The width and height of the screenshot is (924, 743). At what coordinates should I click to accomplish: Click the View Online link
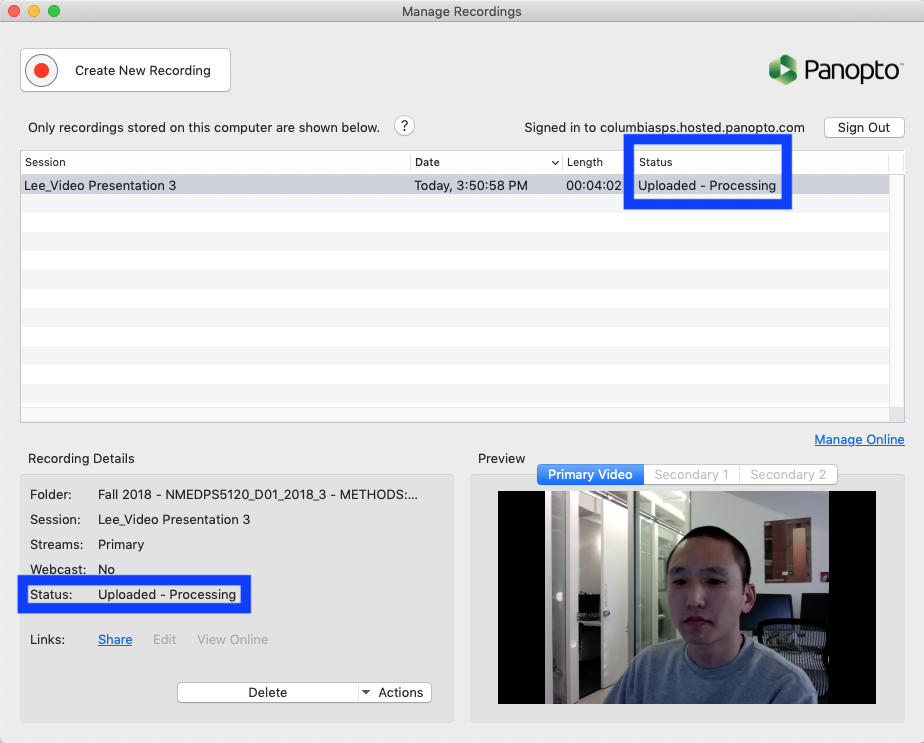click(232, 639)
